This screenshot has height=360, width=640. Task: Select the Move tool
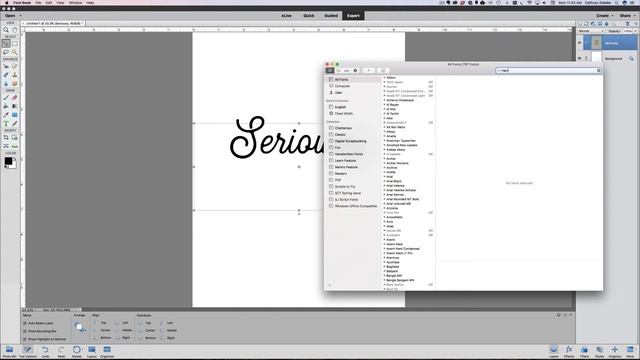click(x=6, y=43)
